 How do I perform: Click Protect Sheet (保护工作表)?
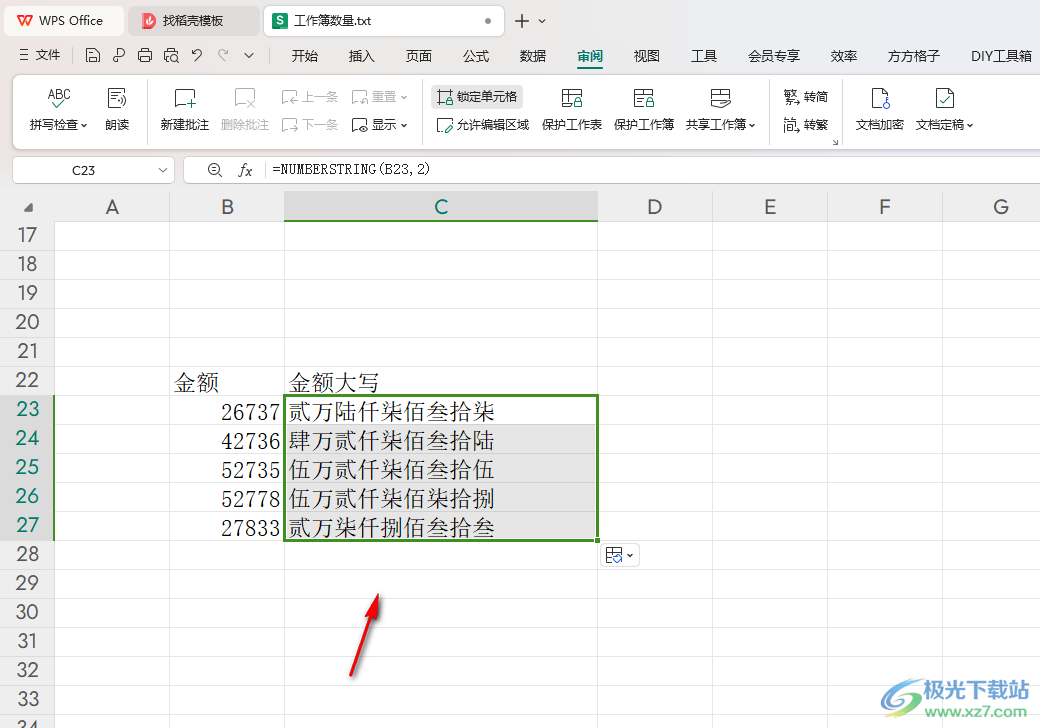(x=572, y=109)
